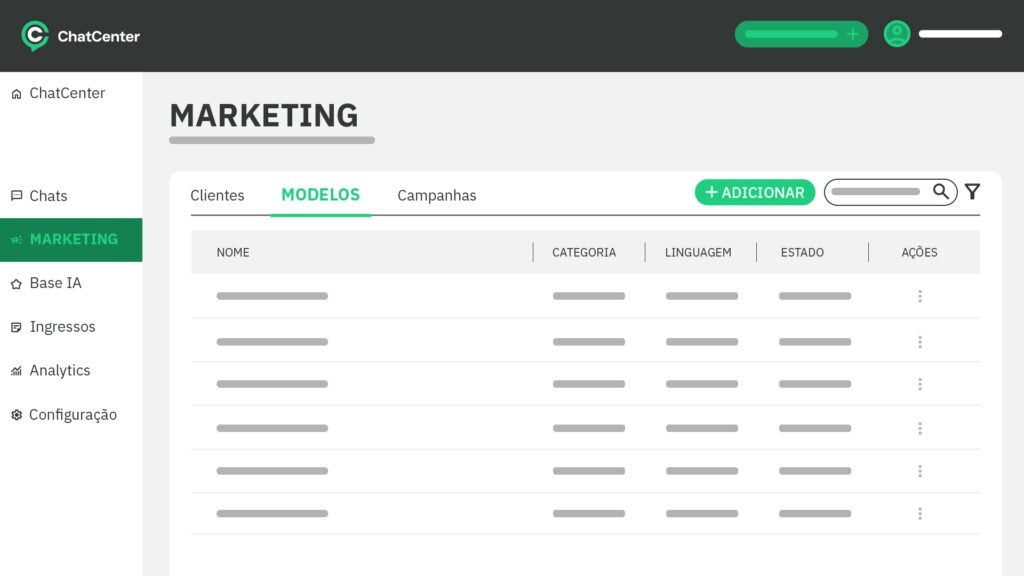This screenshot has width=1024, height=576.
Task: Open Configuração settings in the sidebar
Action: pyautogui.click(x=72, y=414)
